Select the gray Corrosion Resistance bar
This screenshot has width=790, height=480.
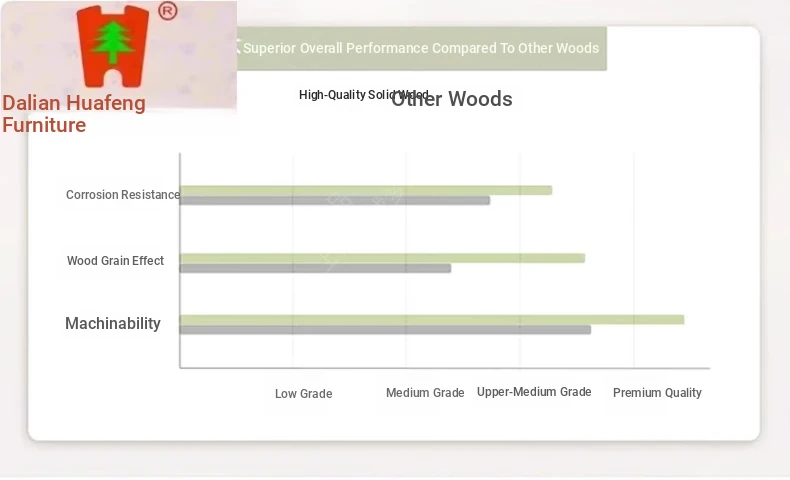pos(335,200)
